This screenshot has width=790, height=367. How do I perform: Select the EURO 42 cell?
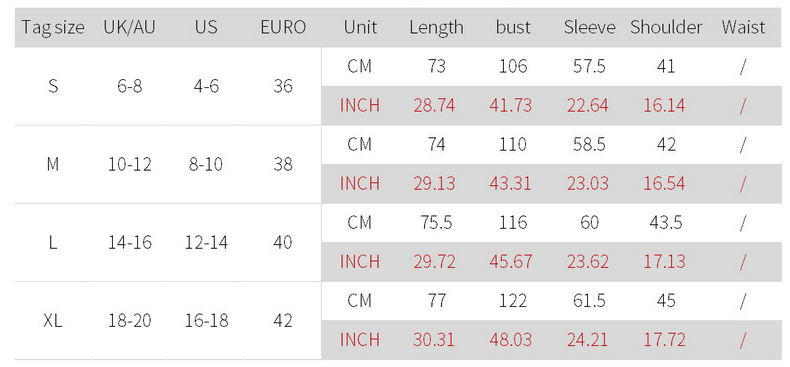(283, 321)
